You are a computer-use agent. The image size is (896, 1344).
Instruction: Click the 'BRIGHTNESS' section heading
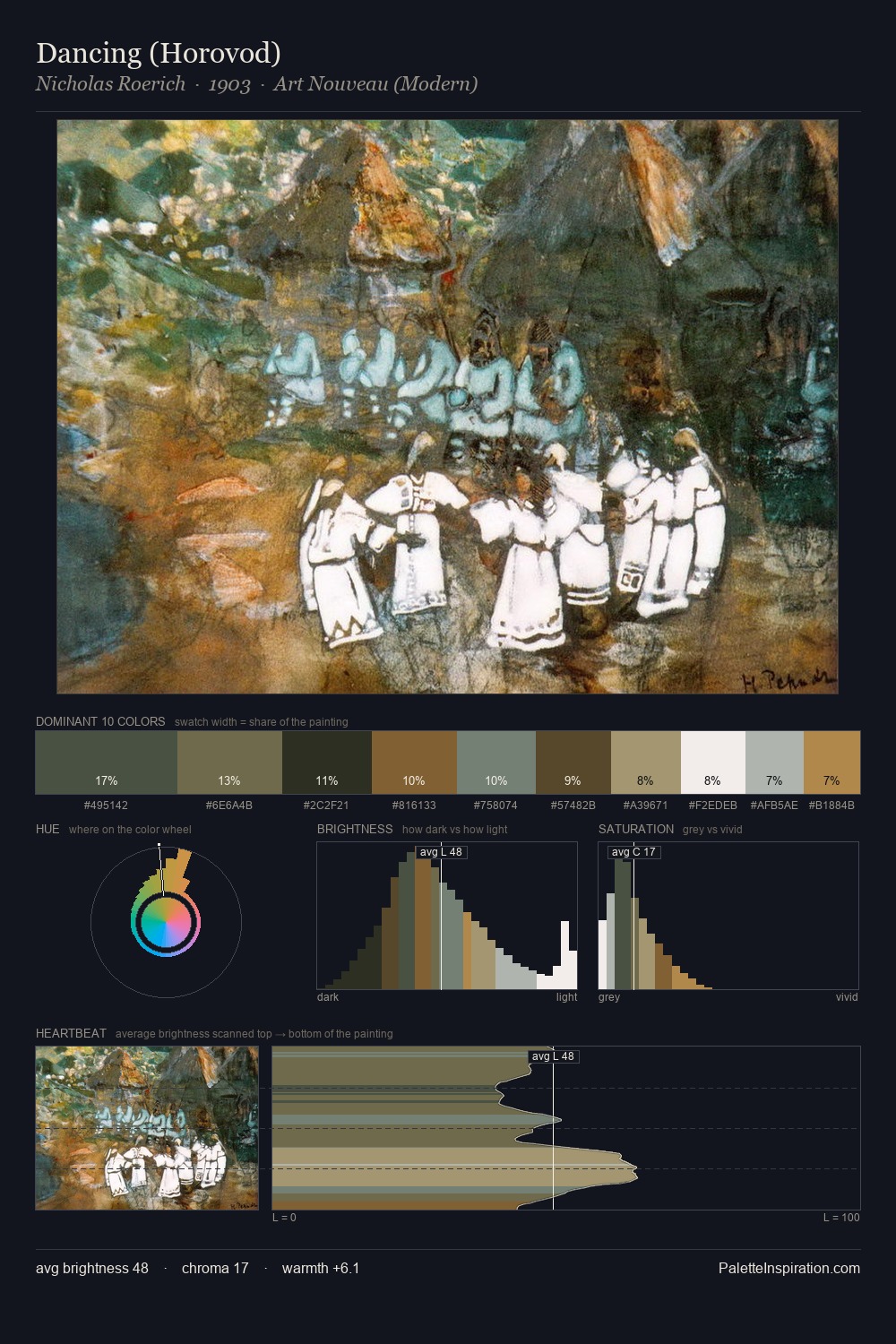click(355, 829)
